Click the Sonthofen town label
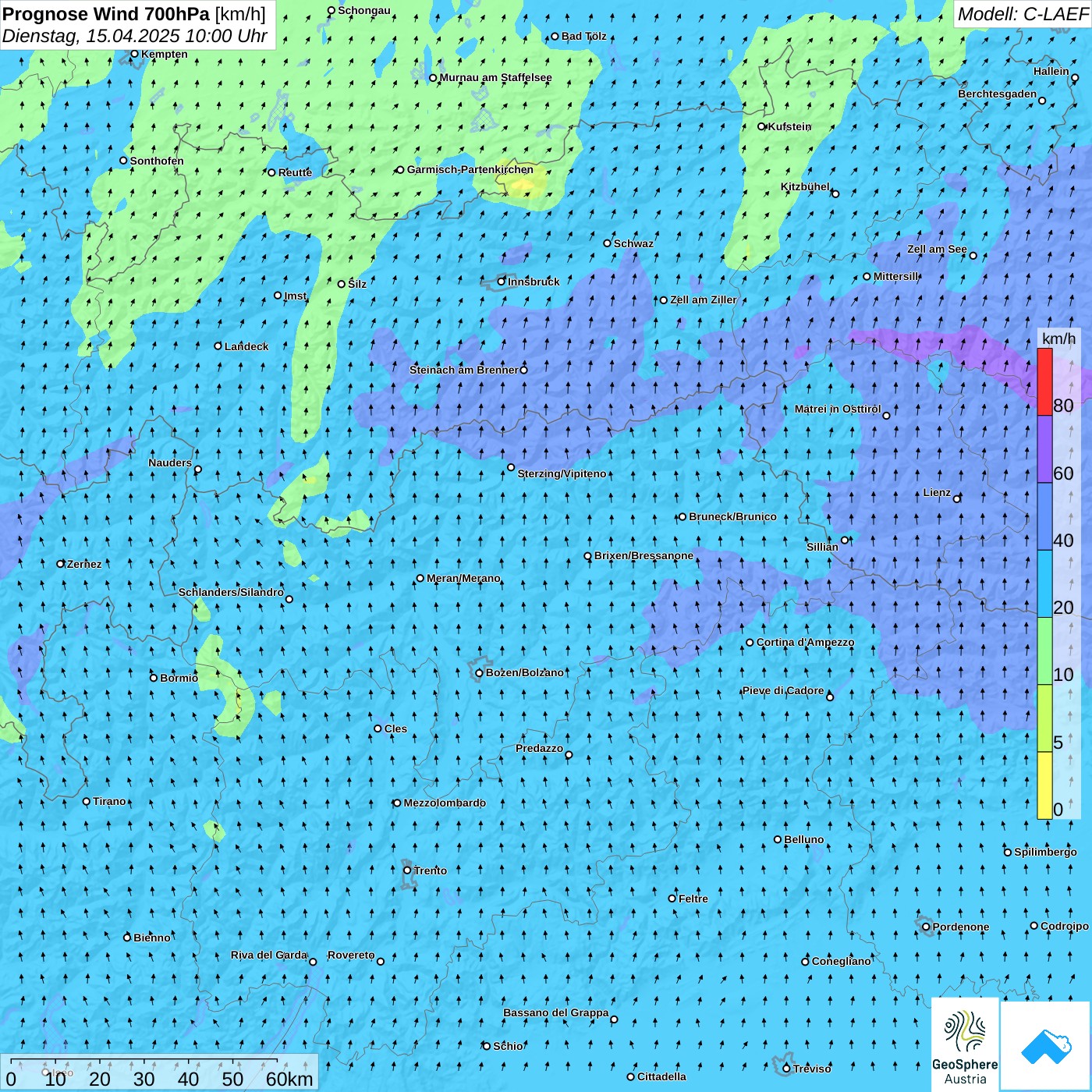 (x=157, y=161)
